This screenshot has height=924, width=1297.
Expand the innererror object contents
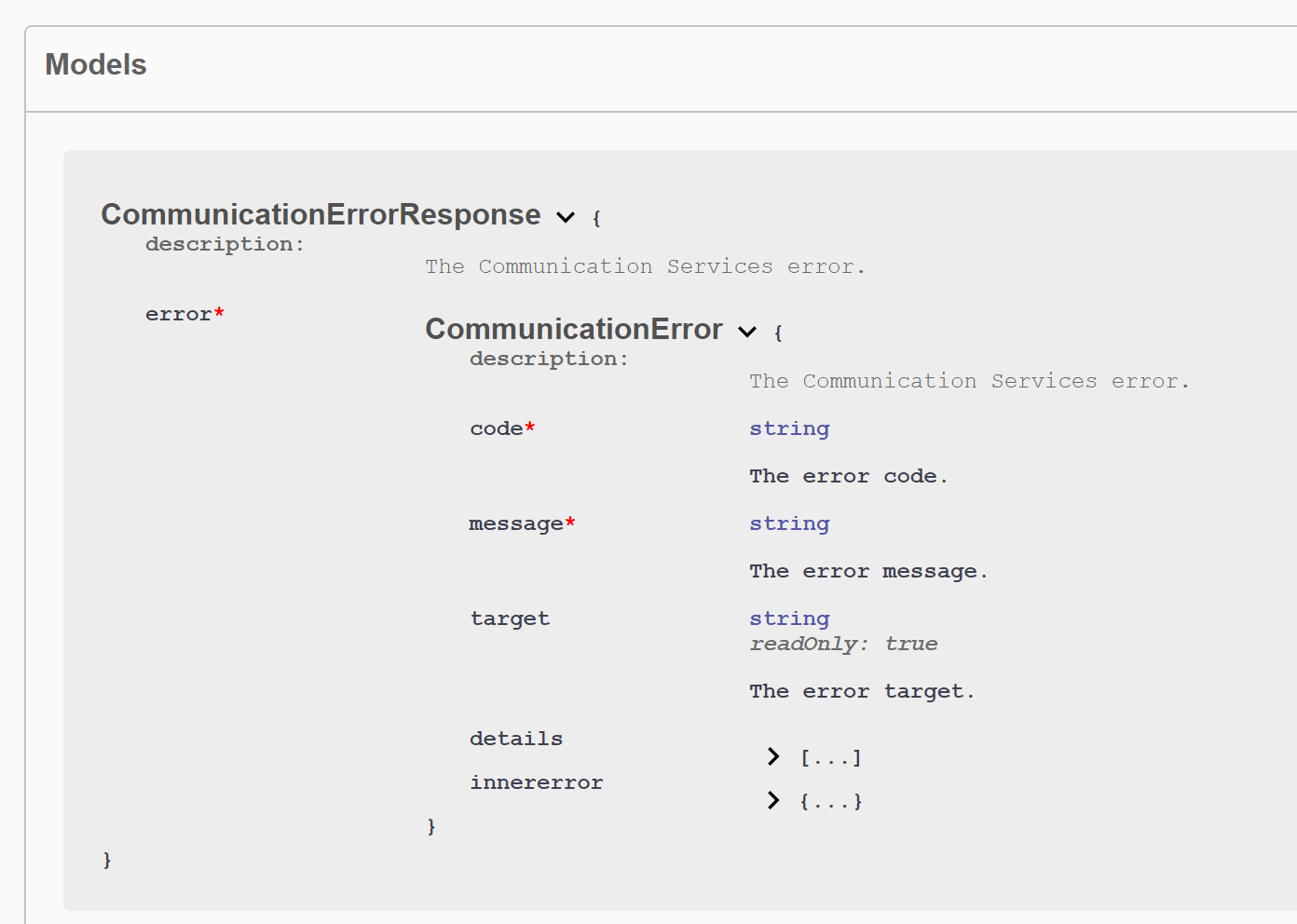coord(772,800)
